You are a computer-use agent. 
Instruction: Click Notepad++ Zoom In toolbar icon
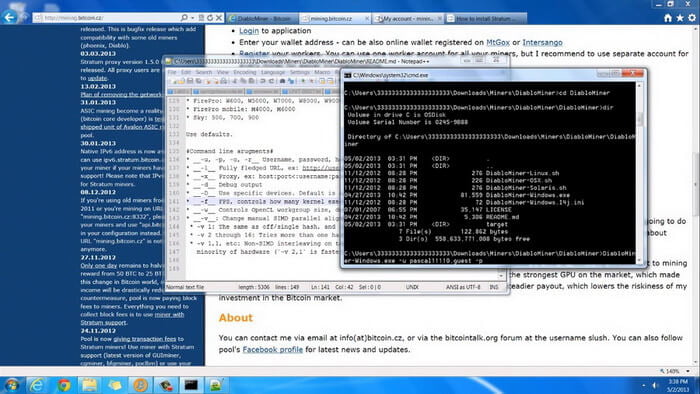pos(303,81)
